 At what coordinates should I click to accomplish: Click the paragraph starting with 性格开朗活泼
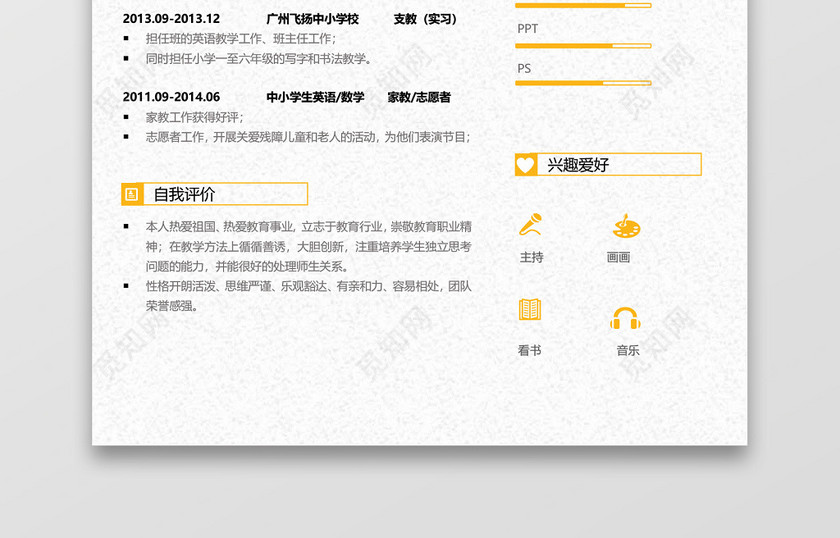(309, 296)
